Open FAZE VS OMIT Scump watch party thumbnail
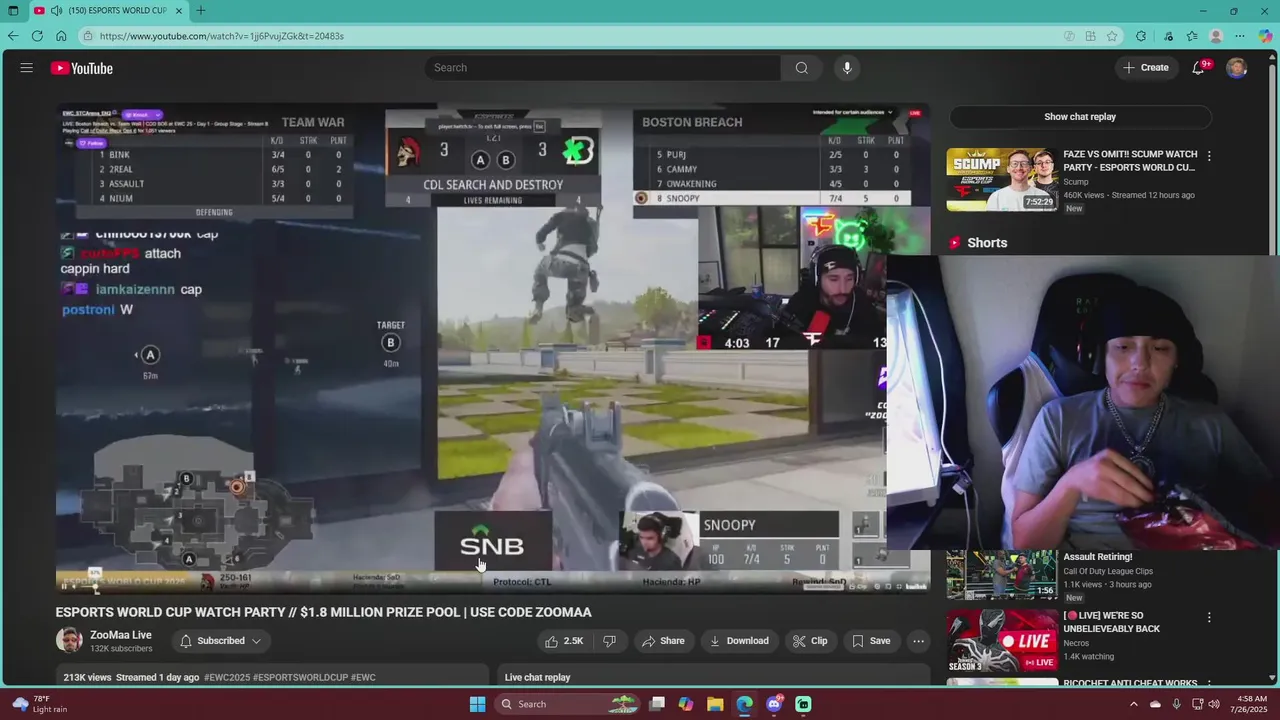1280x720 pixels. pos(1001,179)
